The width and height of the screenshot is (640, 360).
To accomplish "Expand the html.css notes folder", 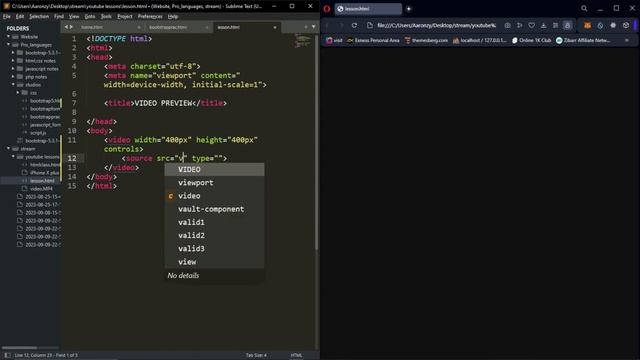I will coord(13,60).
